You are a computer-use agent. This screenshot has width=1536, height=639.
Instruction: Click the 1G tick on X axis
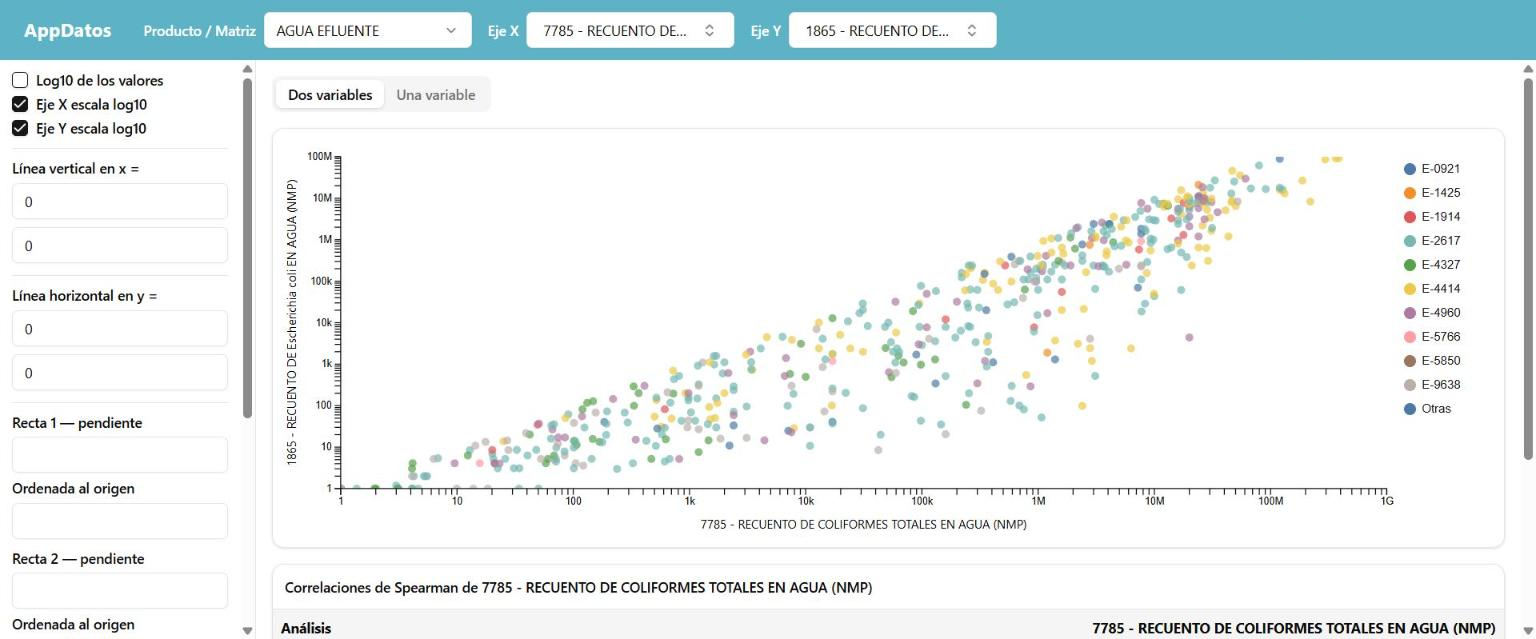pos(1386,501)
